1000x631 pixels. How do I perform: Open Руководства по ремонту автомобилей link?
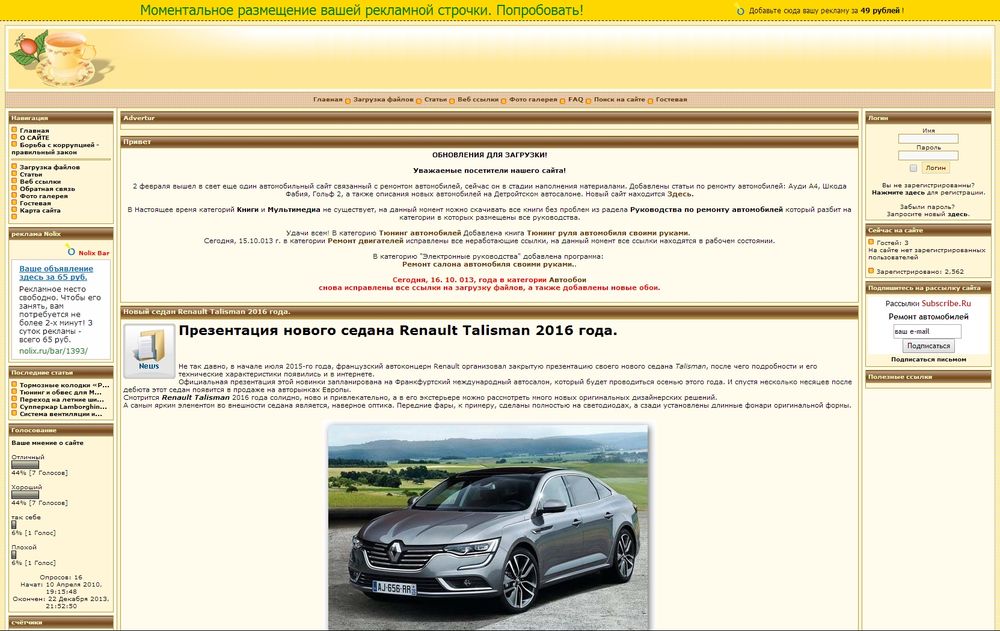[x=706, y=209]
